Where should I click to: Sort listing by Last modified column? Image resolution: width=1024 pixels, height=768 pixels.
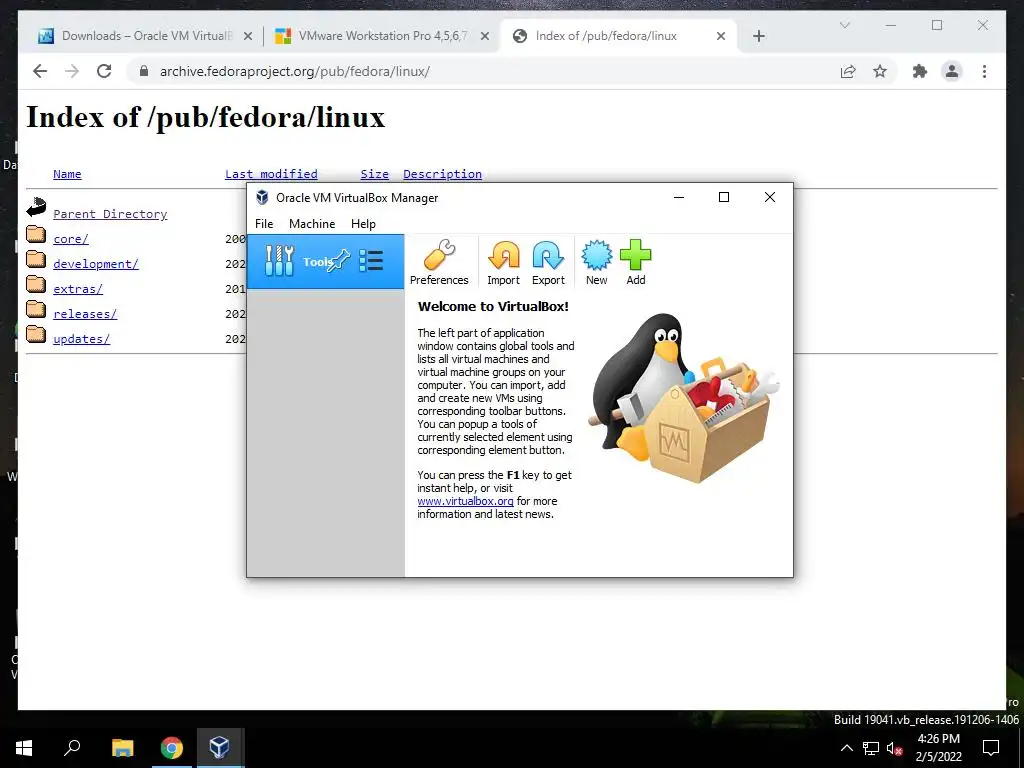271,174
